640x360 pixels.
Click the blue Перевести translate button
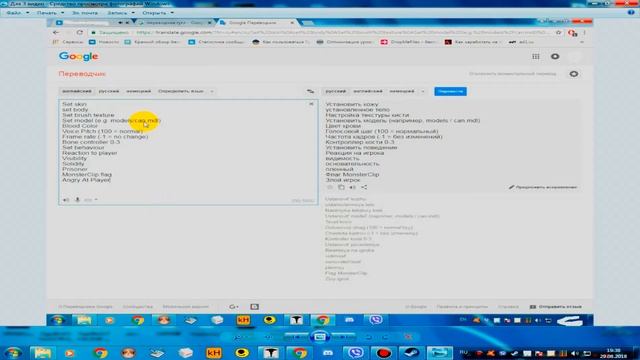click(450, 91)
